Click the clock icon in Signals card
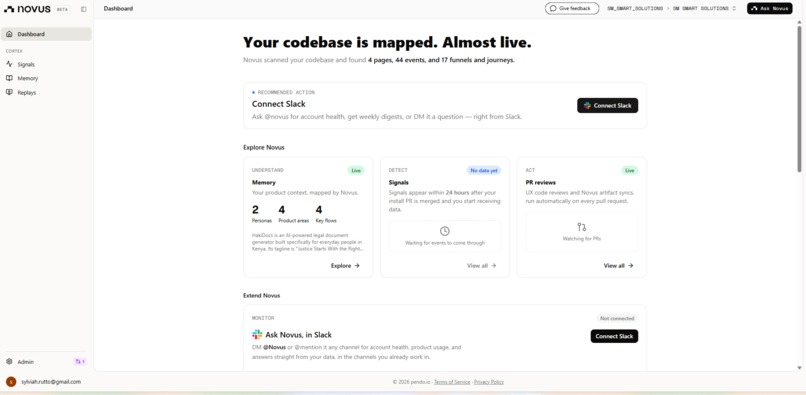This screenshot has width=806, height=395. point(445,231)
